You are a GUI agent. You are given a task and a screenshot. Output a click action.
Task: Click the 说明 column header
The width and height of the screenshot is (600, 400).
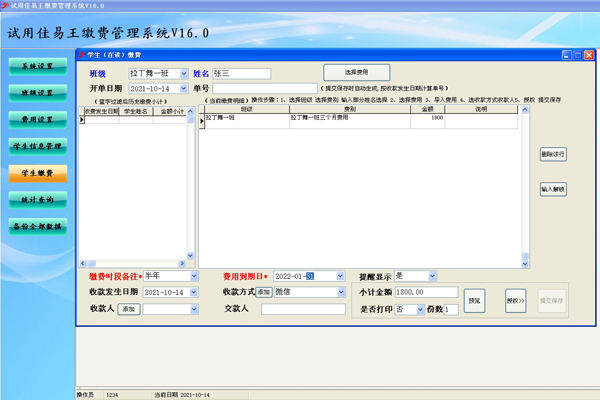point(481,109)
